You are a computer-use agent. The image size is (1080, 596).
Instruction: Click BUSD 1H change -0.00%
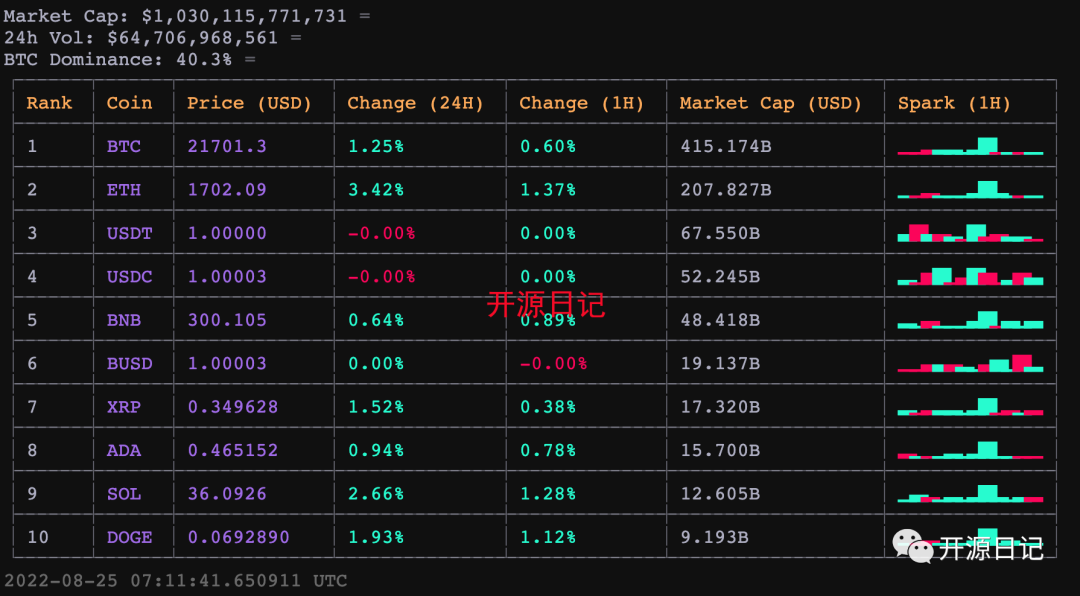click(x=553, y=364)
